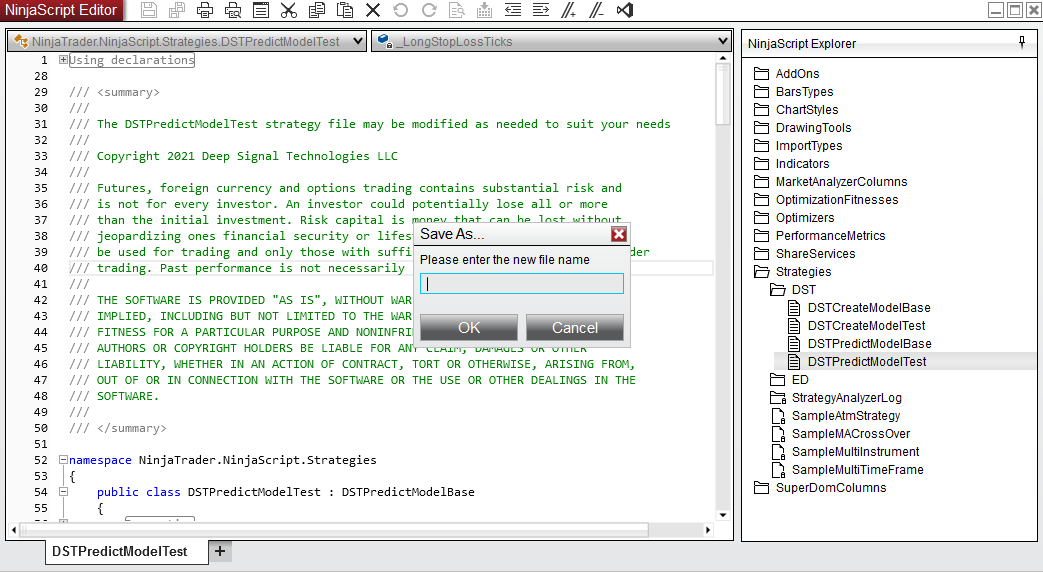The height and width of the screenshot is (572, 1043).
Task: Add a new tab with plus button
Action: click(x=220, y=551)
